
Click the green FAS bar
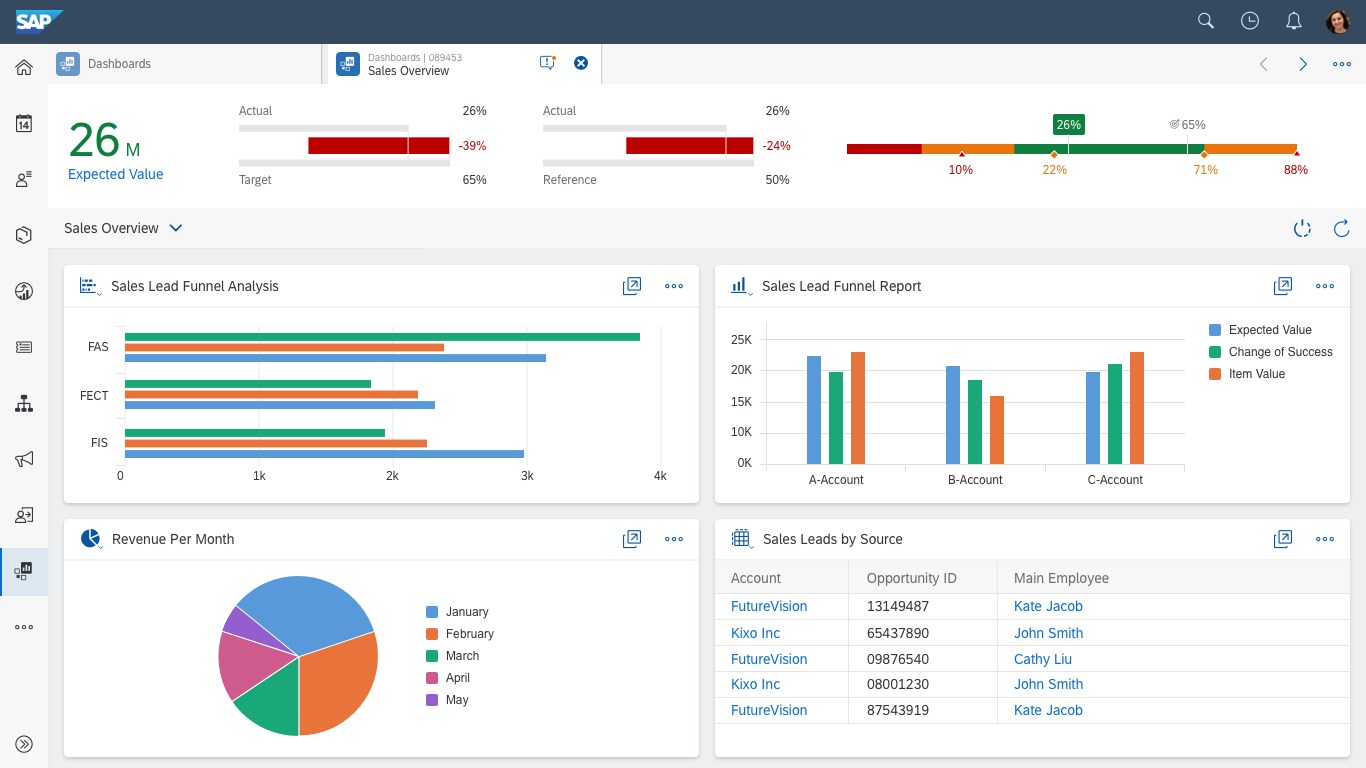(382, 337)
